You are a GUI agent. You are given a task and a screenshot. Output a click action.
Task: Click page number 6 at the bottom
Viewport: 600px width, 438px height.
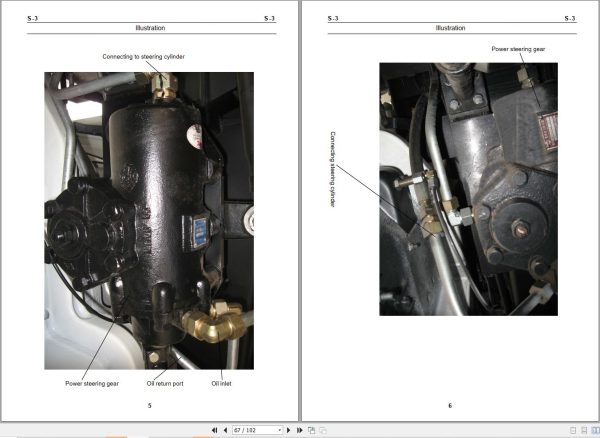(x=450, y=405)
